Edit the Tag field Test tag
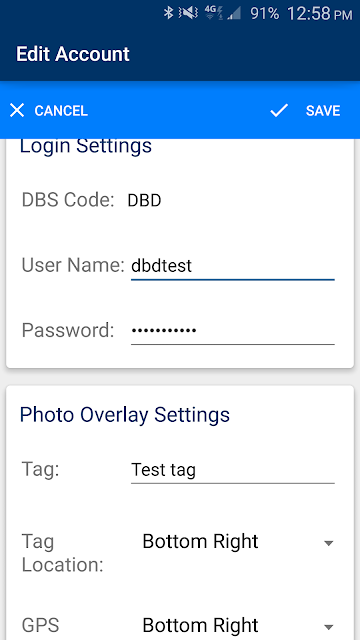The height and width of the screenshot is (640, 360). (233, 470)
